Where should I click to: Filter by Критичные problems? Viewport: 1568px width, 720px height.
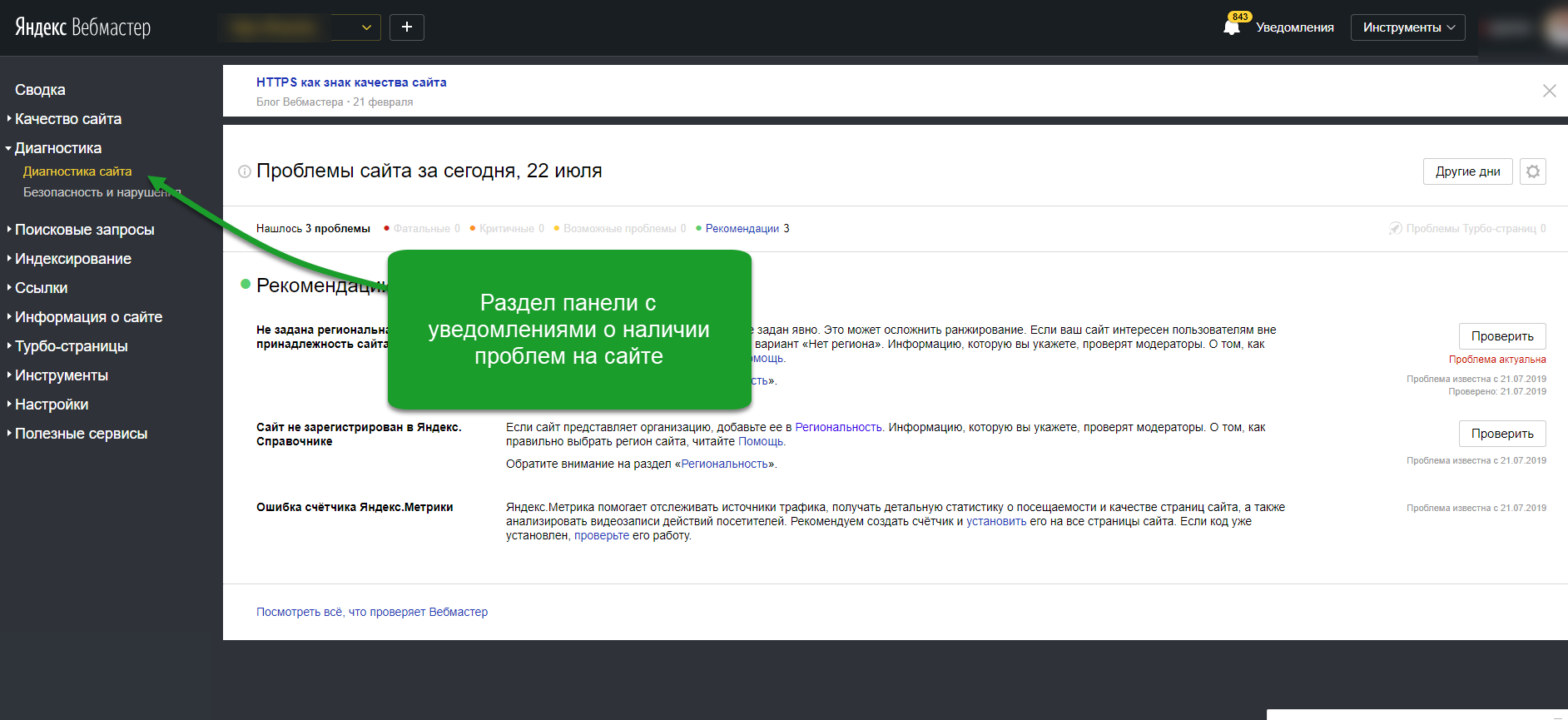[x=507, y=229]
